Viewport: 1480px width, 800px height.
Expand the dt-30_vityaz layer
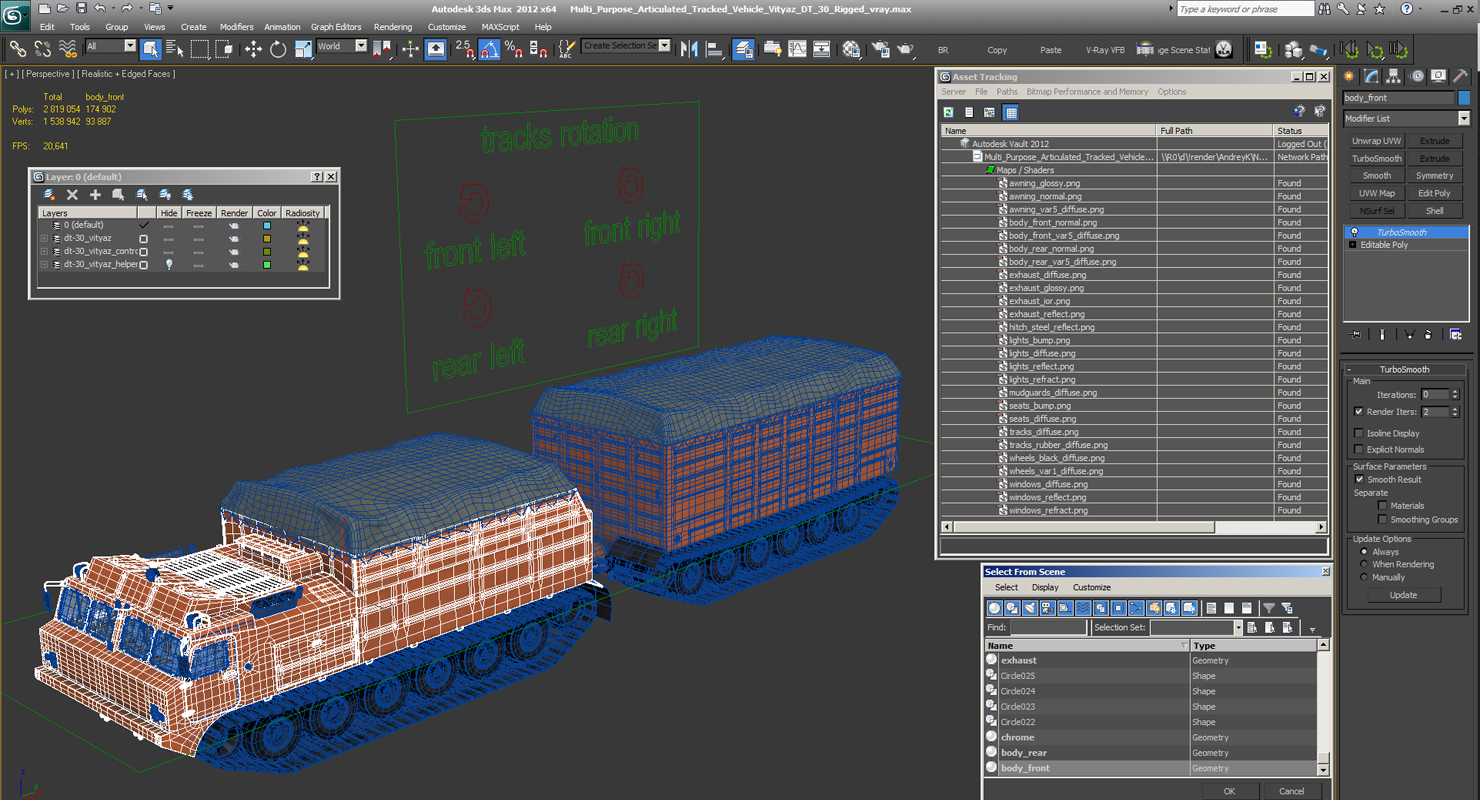coord(44,238)
